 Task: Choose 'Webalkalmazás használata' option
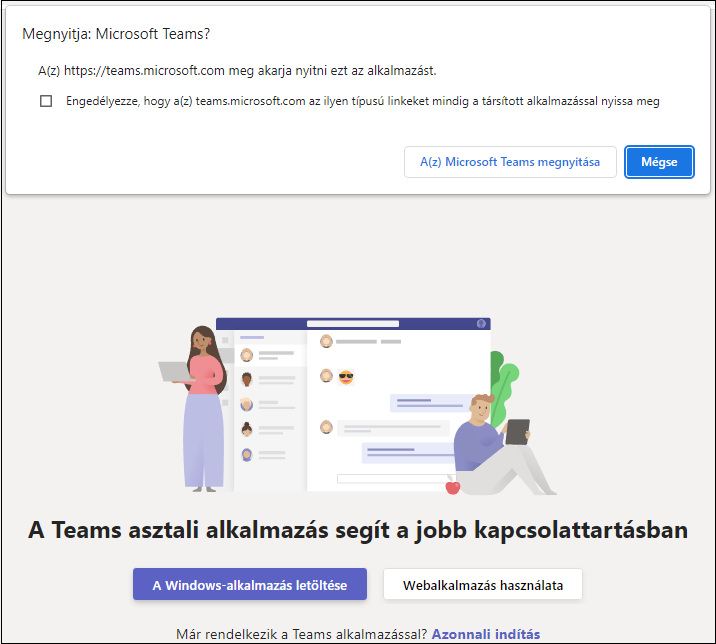[x=482, y=585]
